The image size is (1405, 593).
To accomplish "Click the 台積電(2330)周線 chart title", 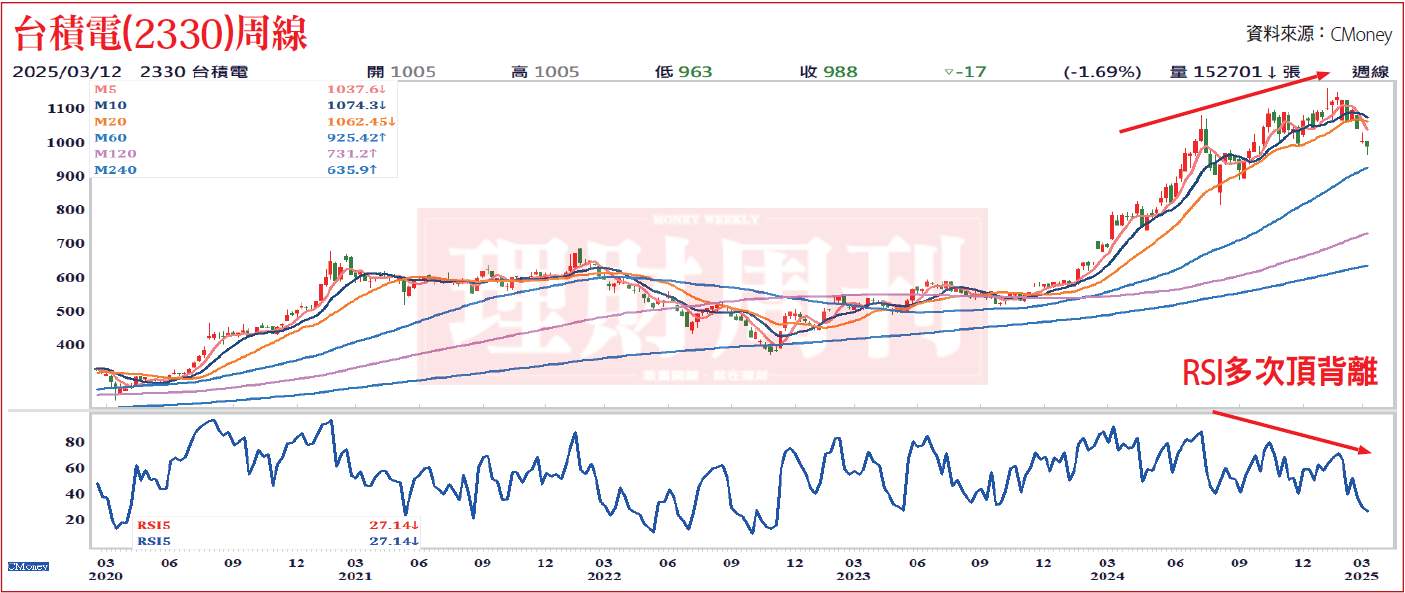I will tap(160, 33).
